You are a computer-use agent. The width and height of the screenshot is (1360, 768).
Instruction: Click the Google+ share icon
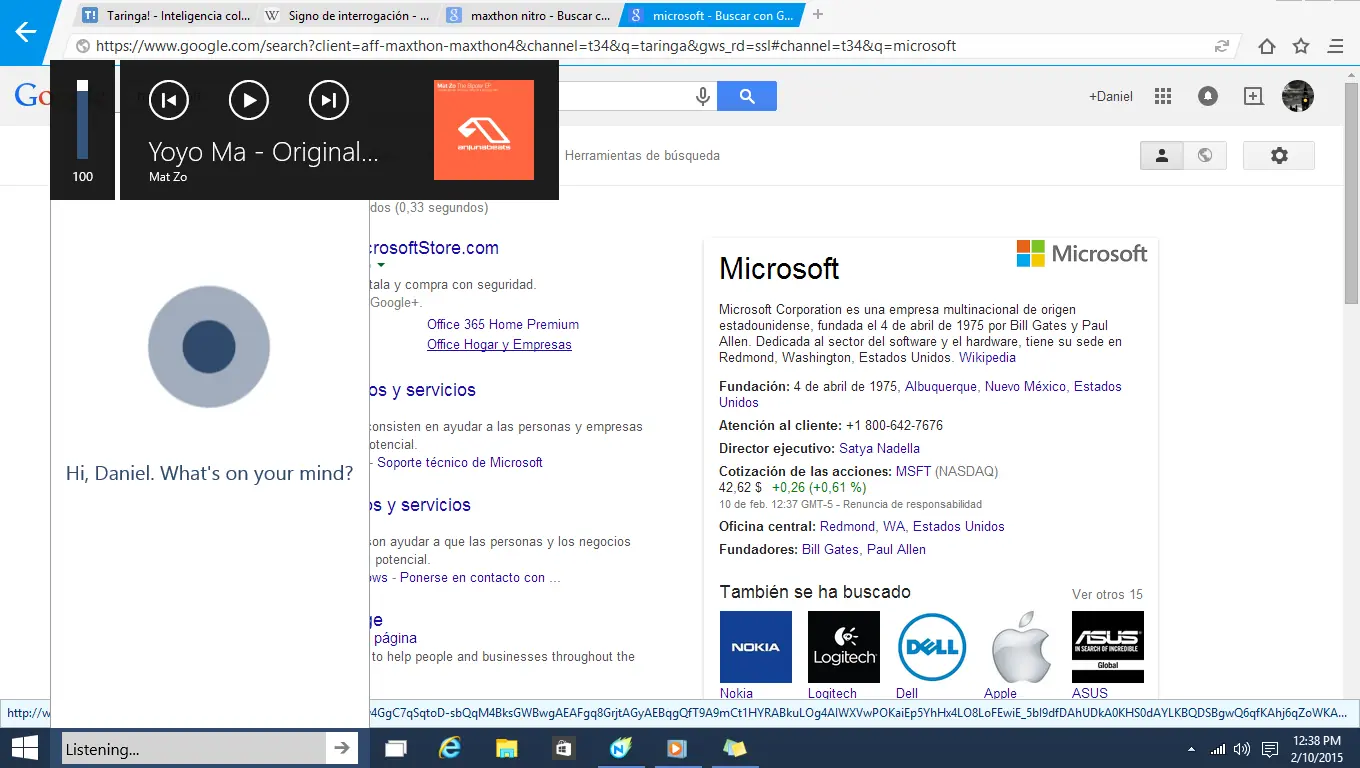[1253, 96]
